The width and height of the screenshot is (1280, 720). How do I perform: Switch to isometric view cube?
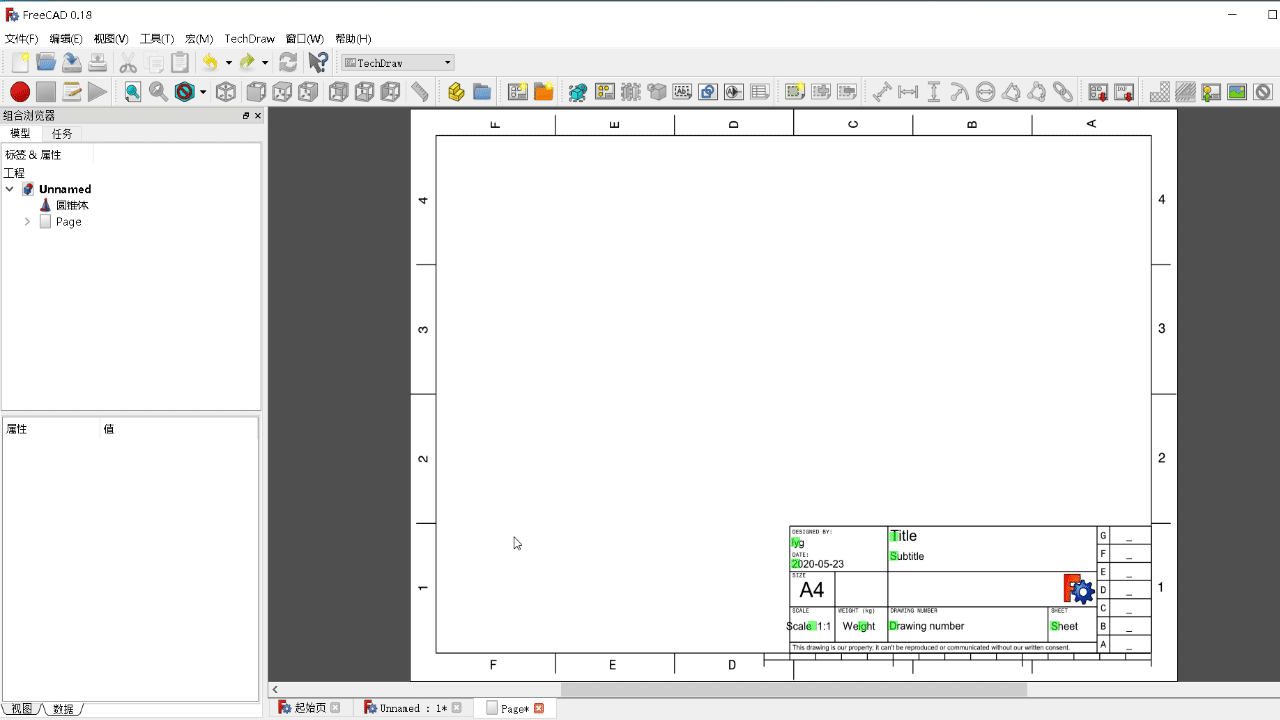(x=226, y=92)
